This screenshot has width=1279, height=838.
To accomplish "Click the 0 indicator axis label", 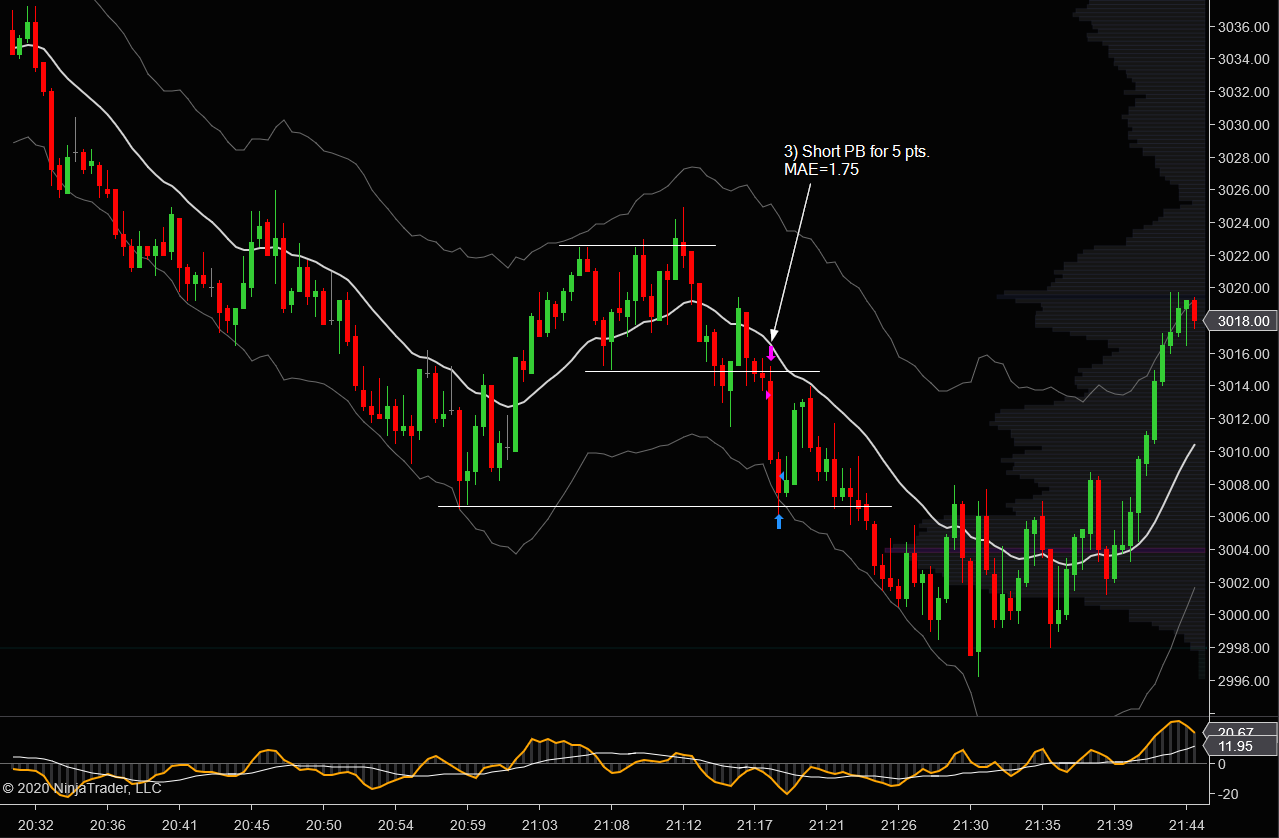I will [1222, 764].
